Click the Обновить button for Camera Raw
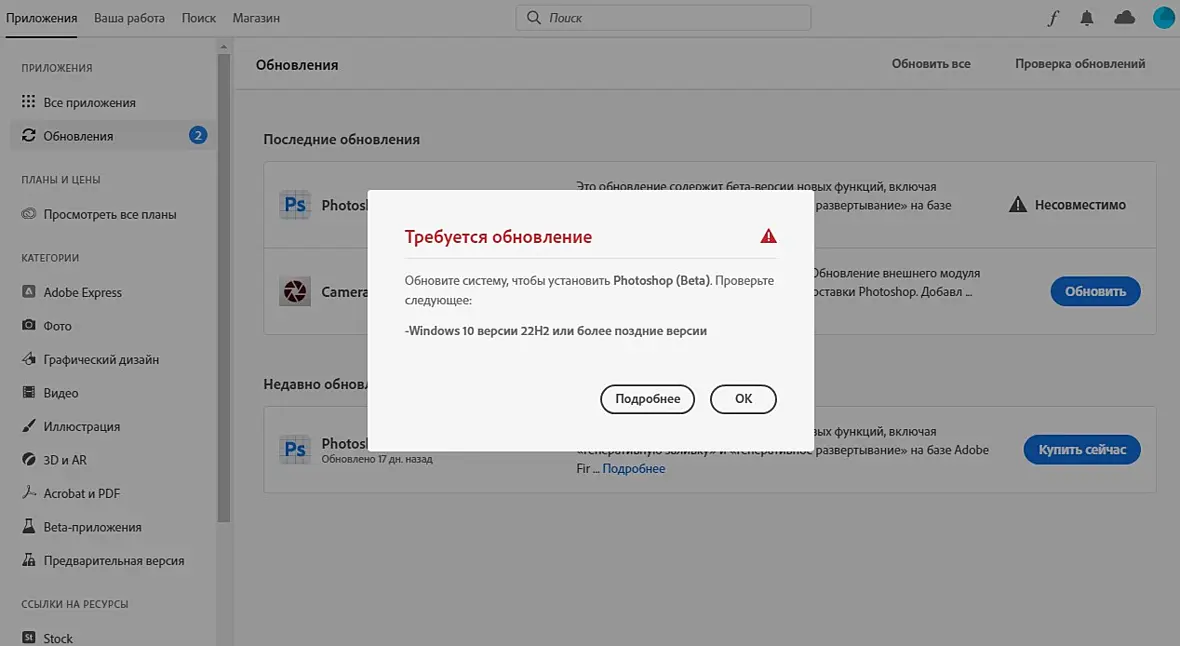This screenshot has height=646, width=1180. click(x=1096, y=291)
